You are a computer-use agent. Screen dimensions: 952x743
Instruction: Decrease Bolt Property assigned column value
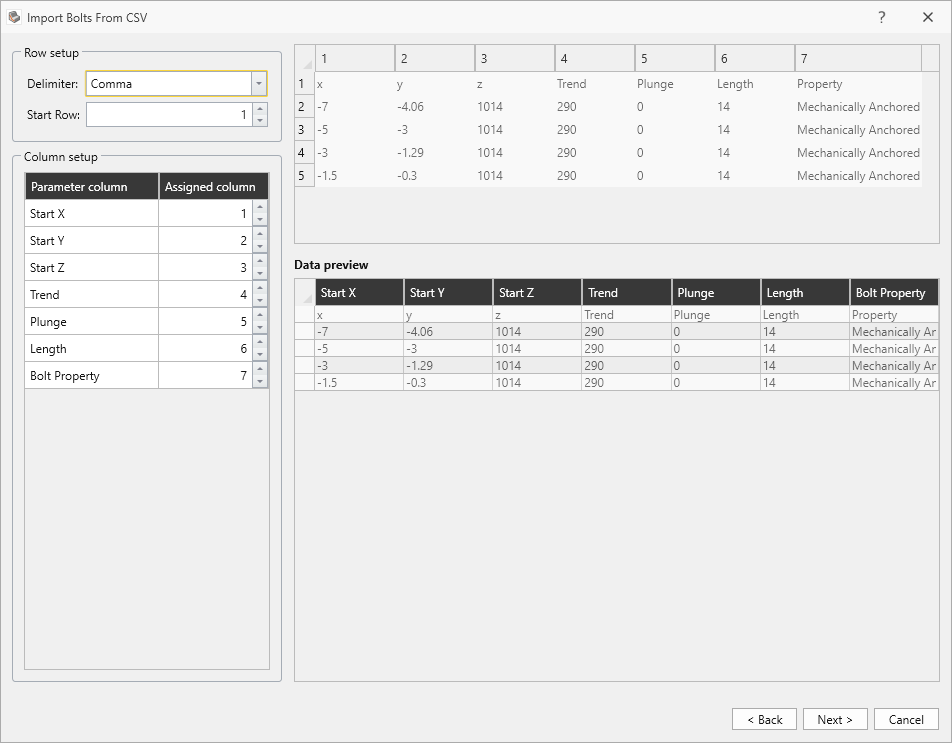coord(260,382)
